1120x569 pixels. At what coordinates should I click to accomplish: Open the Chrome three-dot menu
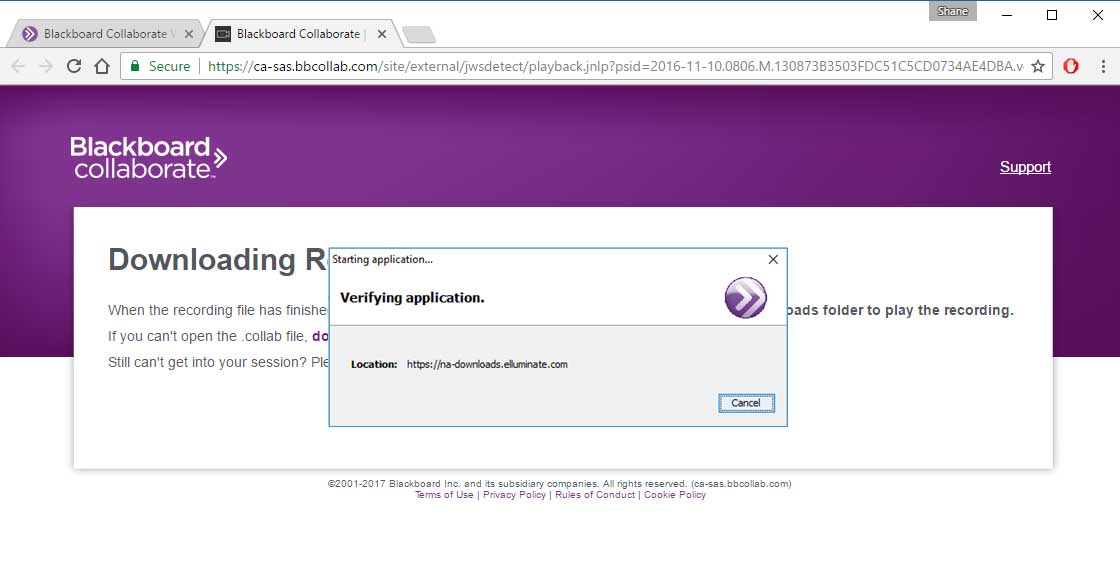click(1104, 66)
